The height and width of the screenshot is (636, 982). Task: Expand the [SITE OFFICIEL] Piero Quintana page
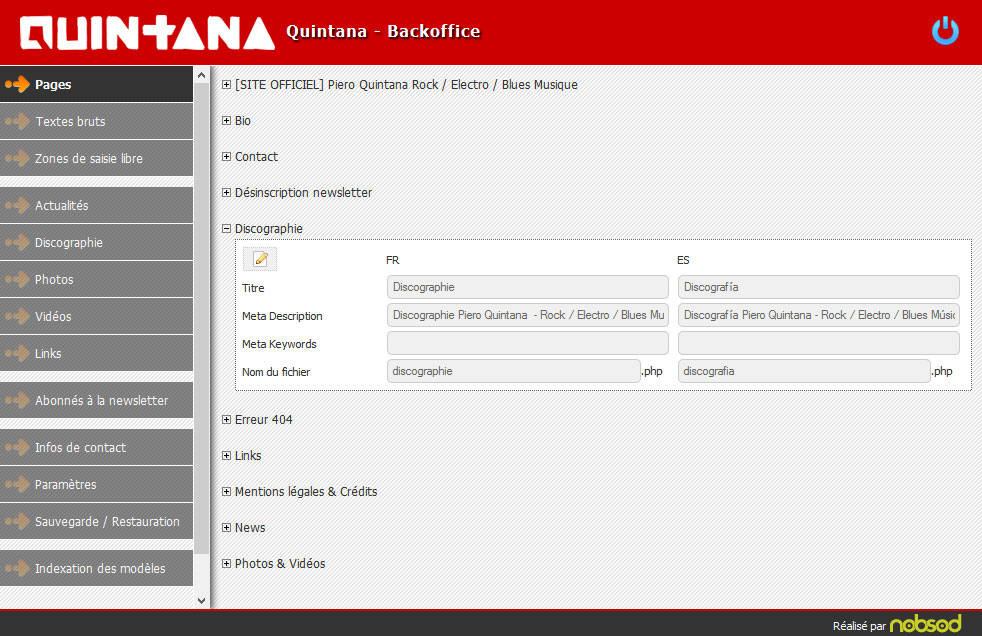point(227,85)
